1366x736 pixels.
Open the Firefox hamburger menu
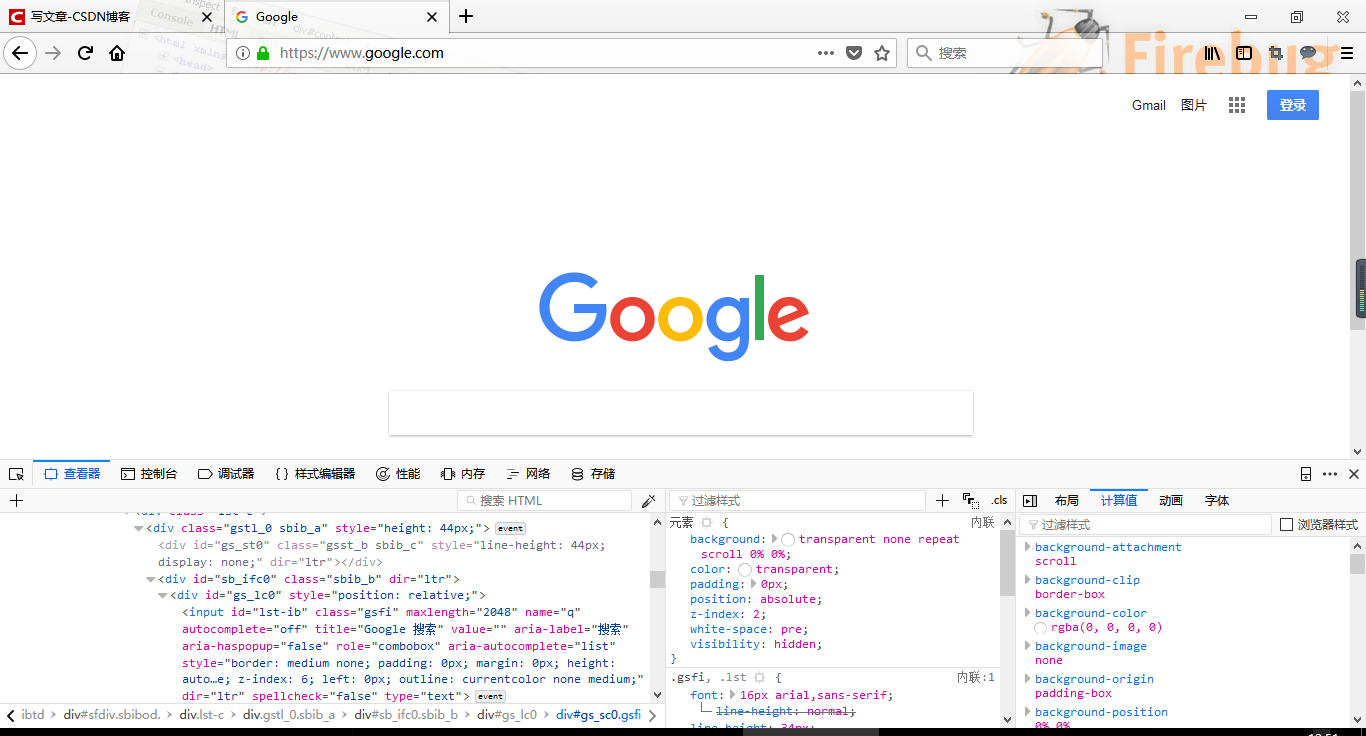pos(1347,53)
